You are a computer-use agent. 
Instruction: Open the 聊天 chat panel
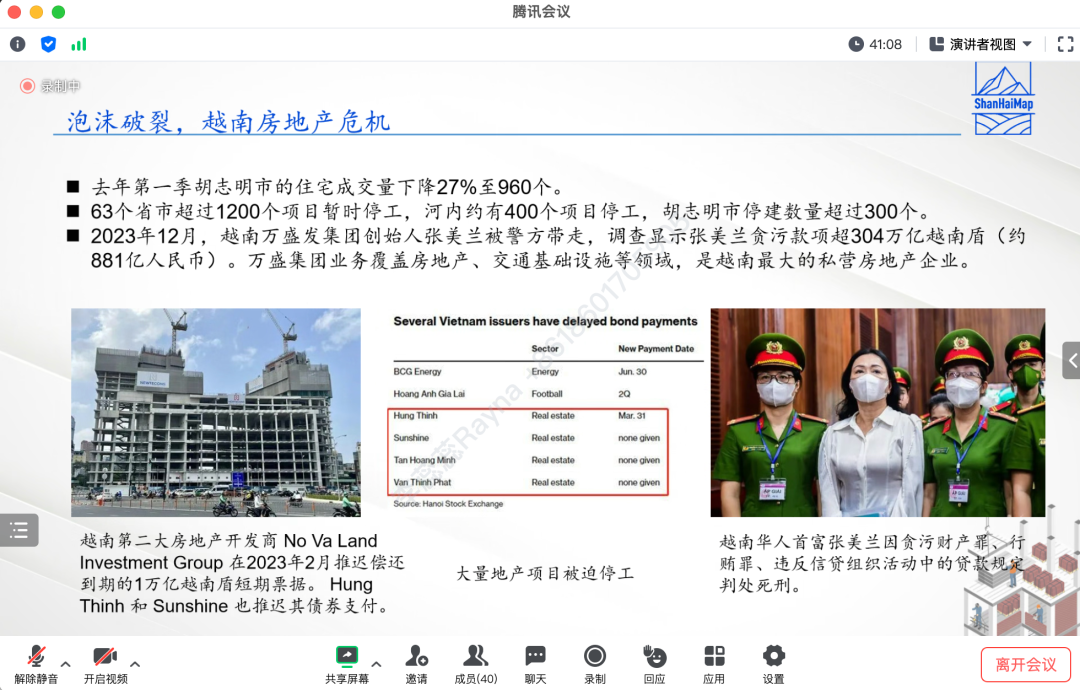click(535, 665)
